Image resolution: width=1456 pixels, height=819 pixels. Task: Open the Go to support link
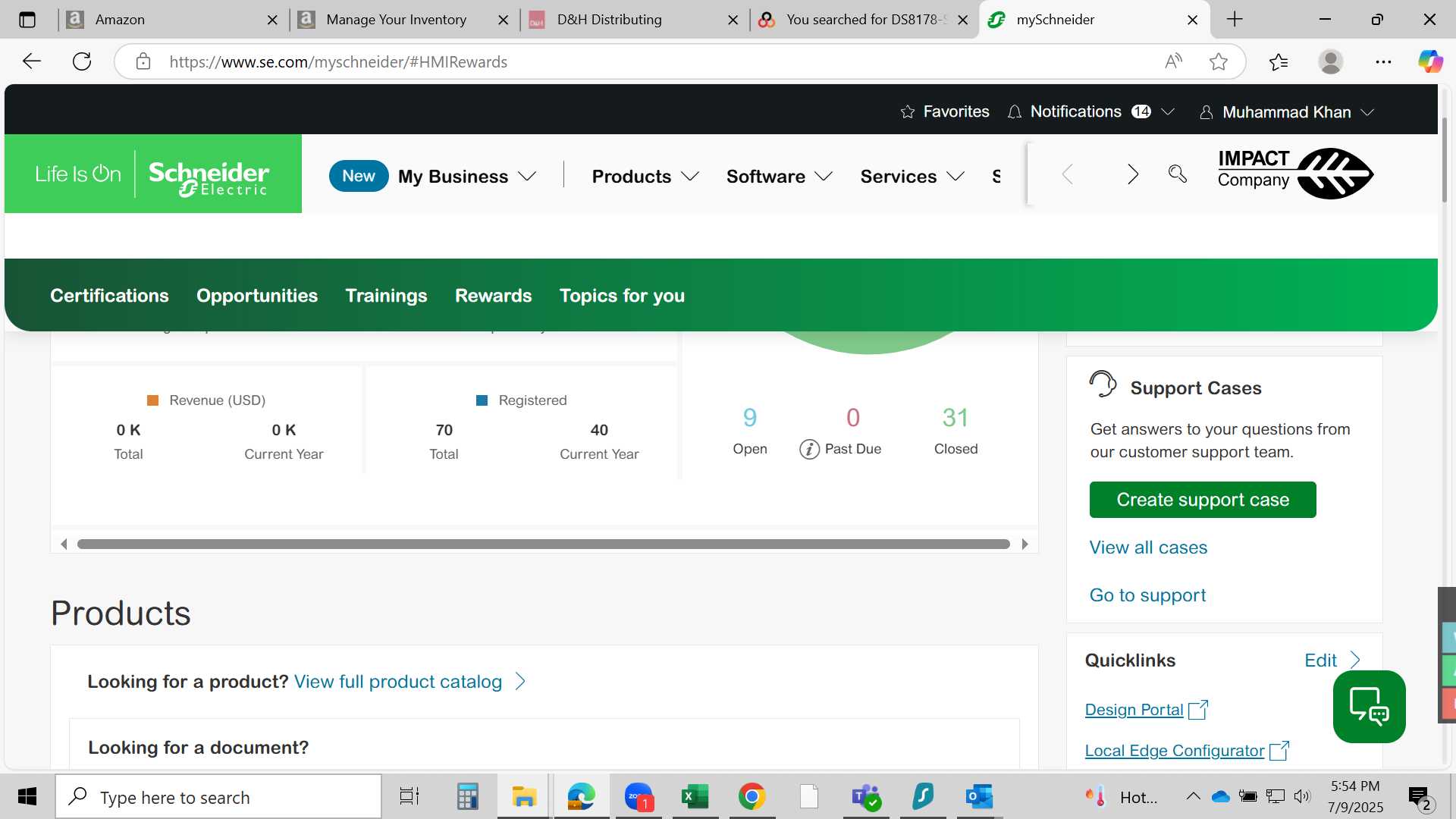[x=1147, y=595]
